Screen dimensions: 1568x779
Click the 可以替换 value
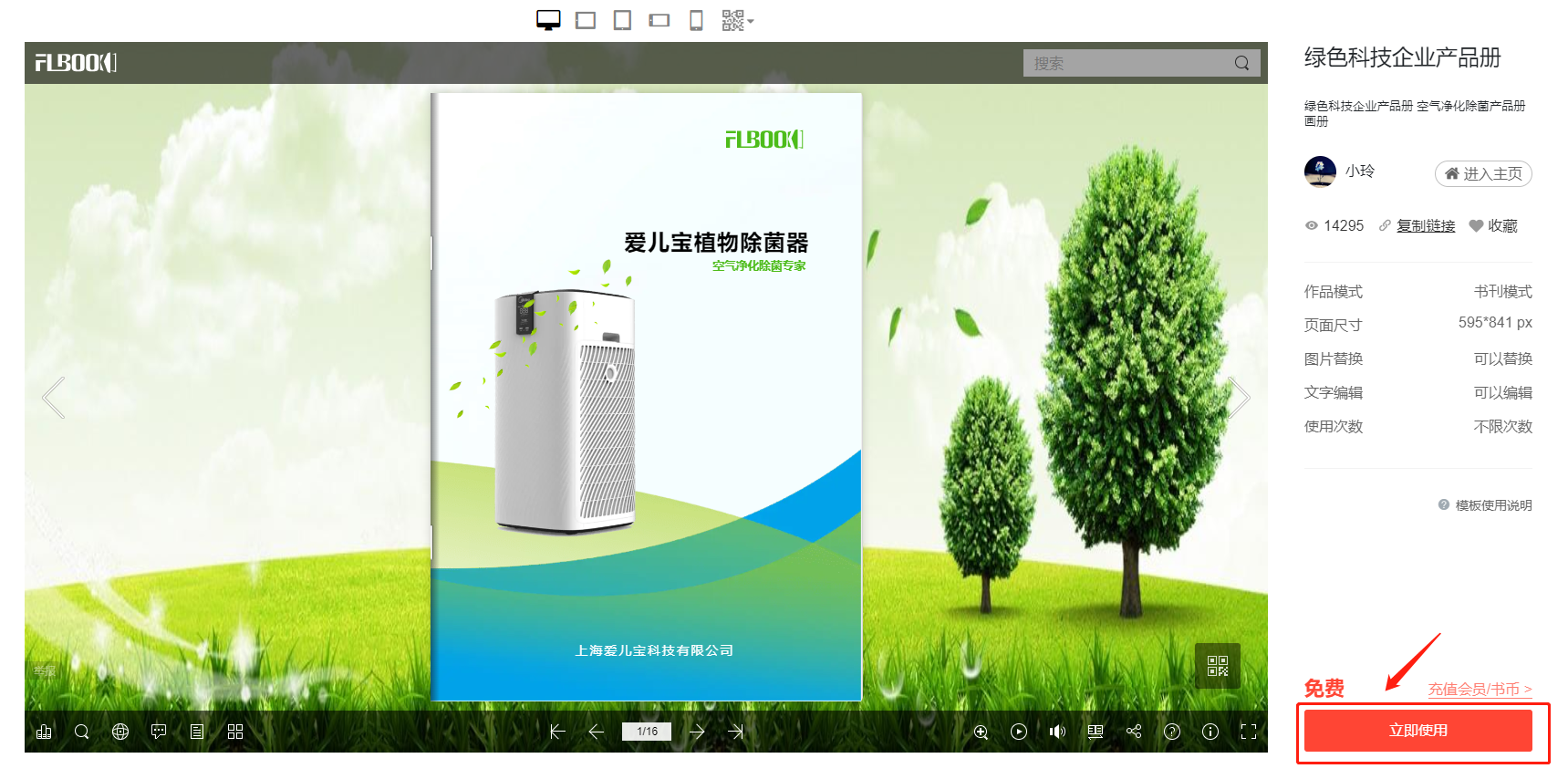[x=1503, y=358]
